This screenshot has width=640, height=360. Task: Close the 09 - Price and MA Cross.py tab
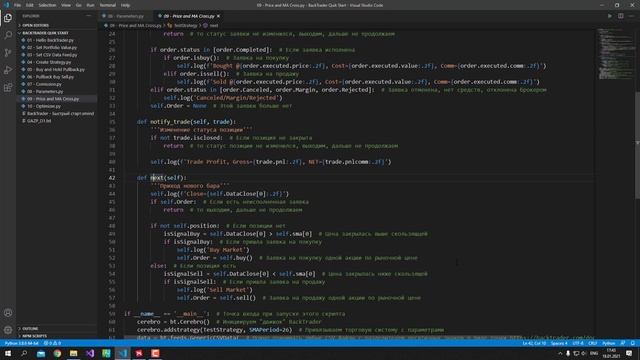click(x=218, y=16)
